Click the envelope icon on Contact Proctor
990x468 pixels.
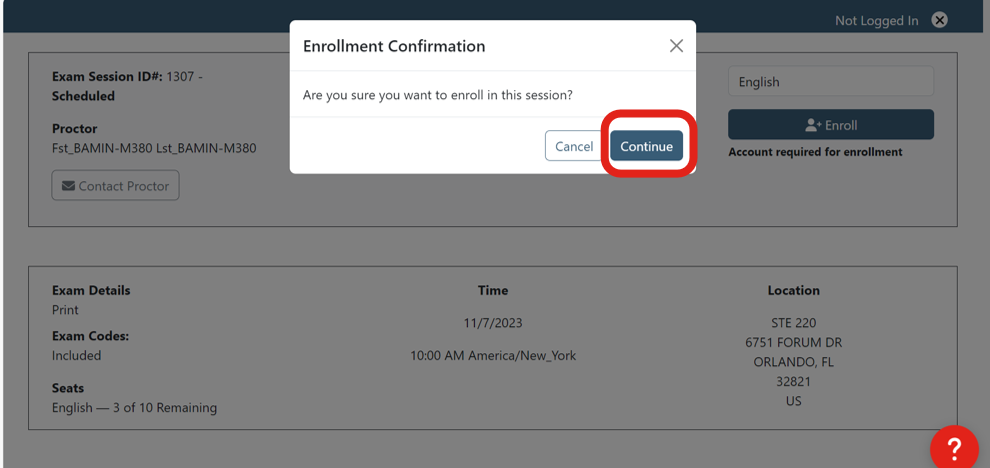pyautogui.click(x=69, y=186)
